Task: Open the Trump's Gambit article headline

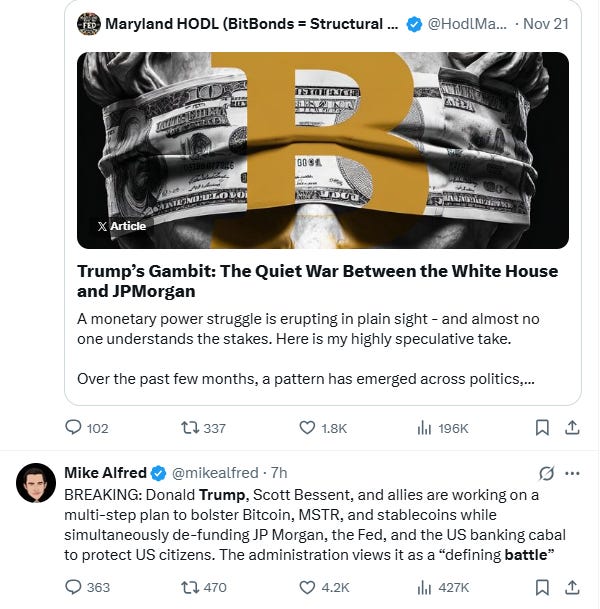Action: pyautogui.click(x=317, y=281)
